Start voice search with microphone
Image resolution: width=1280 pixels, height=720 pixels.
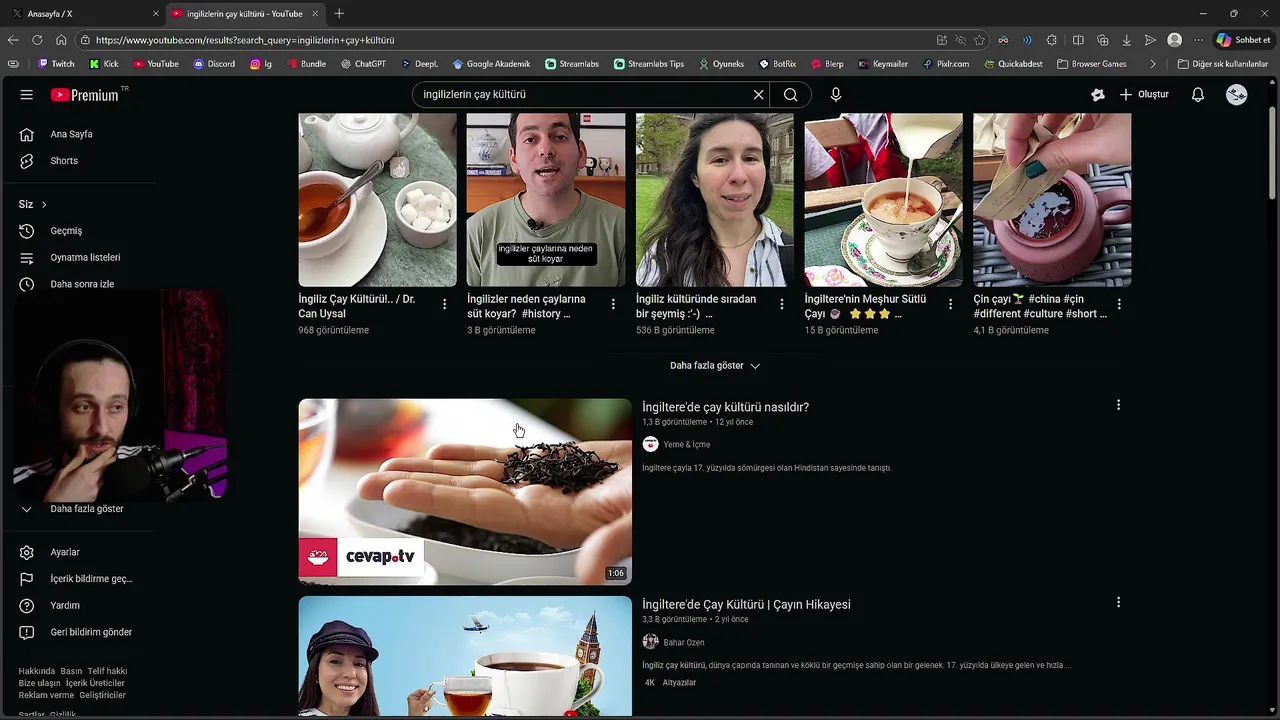[836, 95]
